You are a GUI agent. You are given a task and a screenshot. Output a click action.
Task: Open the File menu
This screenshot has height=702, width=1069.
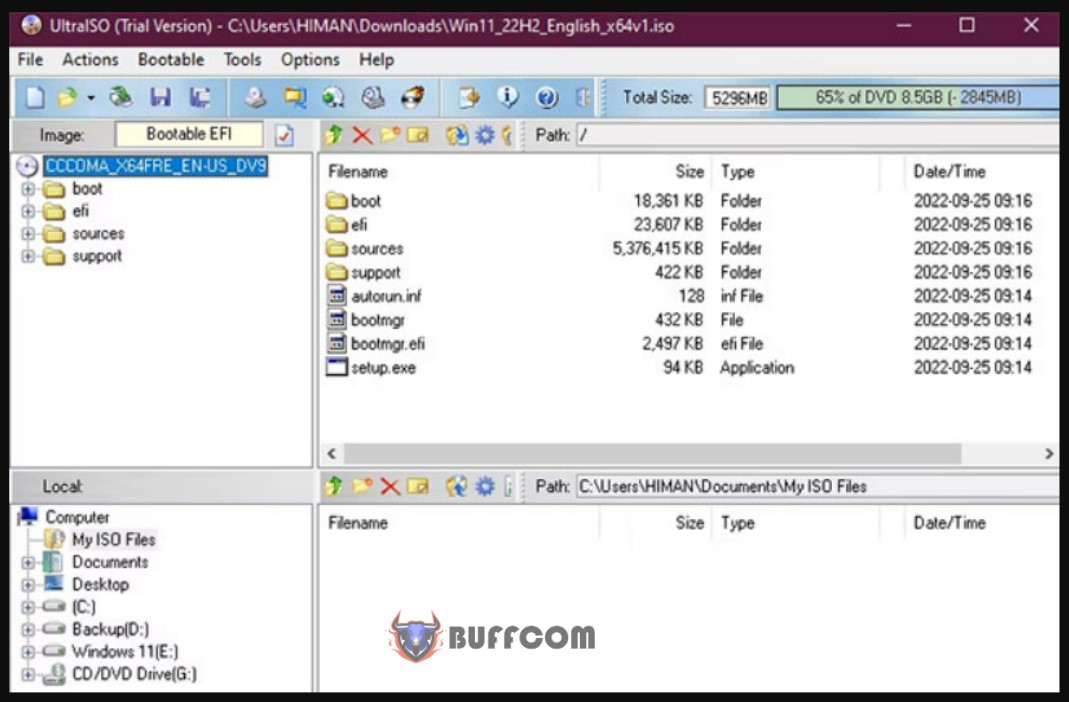click(x=30, y=60)
